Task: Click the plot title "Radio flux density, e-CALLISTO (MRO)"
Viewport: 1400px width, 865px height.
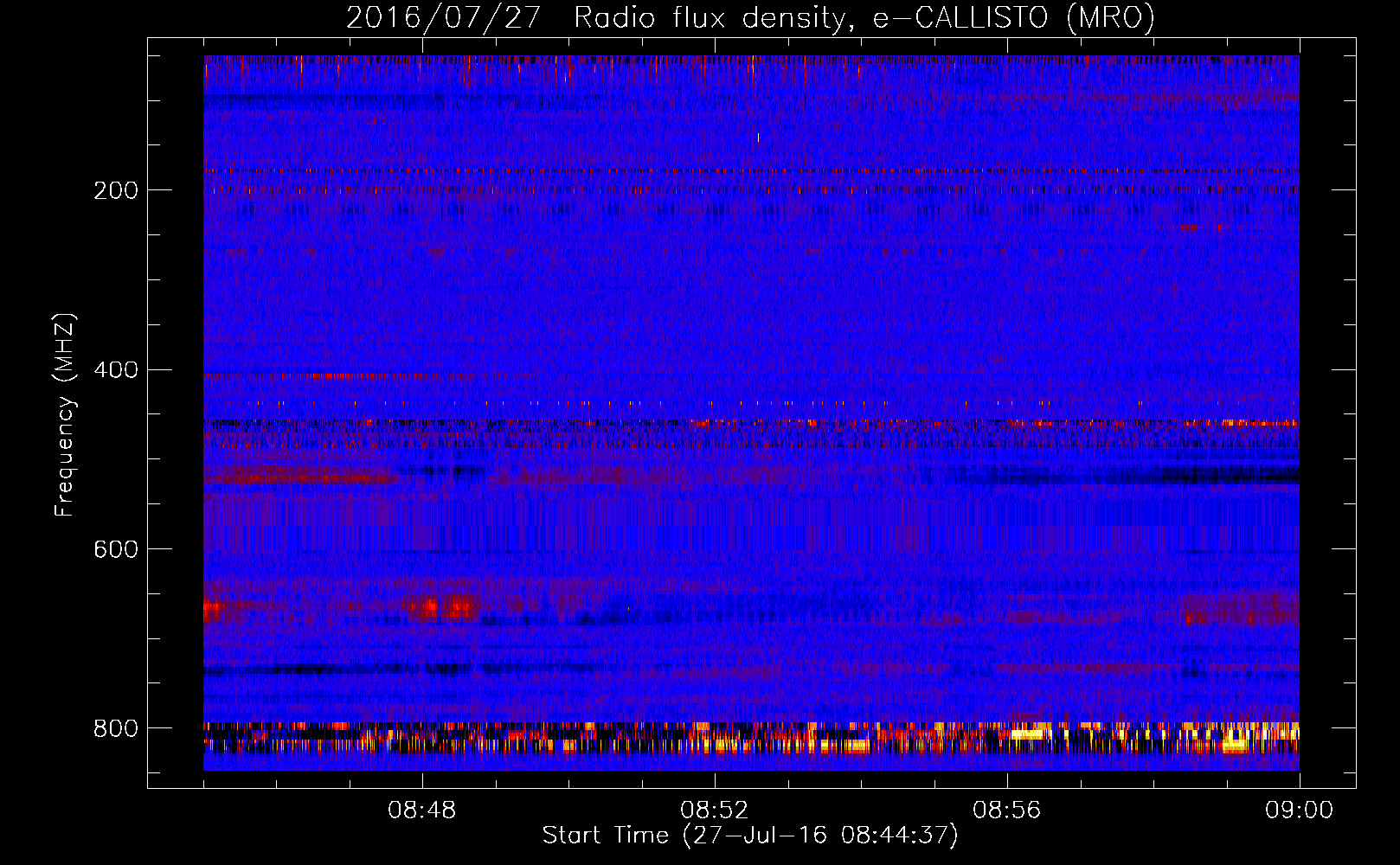Action: (864, 18)
